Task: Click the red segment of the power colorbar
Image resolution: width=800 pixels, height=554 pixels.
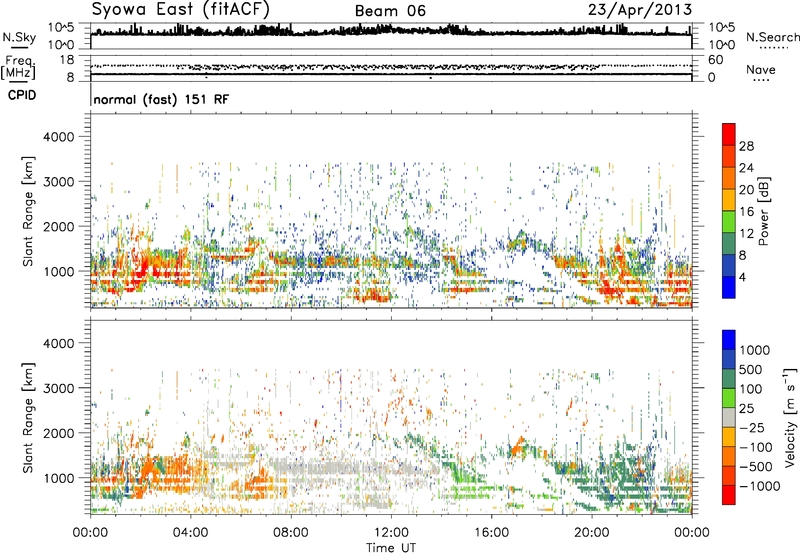Action: [x=729, y=134]
